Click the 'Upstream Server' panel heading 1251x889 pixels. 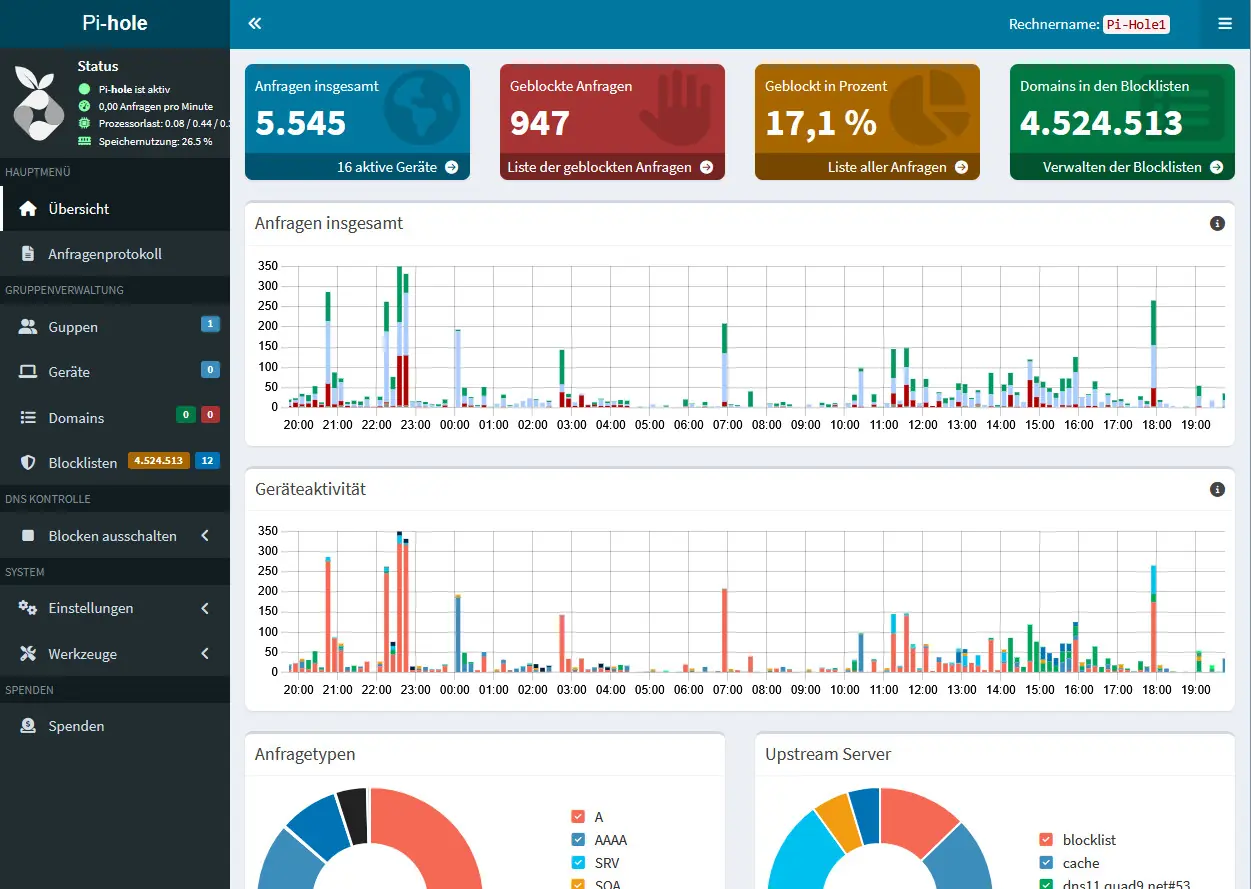pos(828,754)
